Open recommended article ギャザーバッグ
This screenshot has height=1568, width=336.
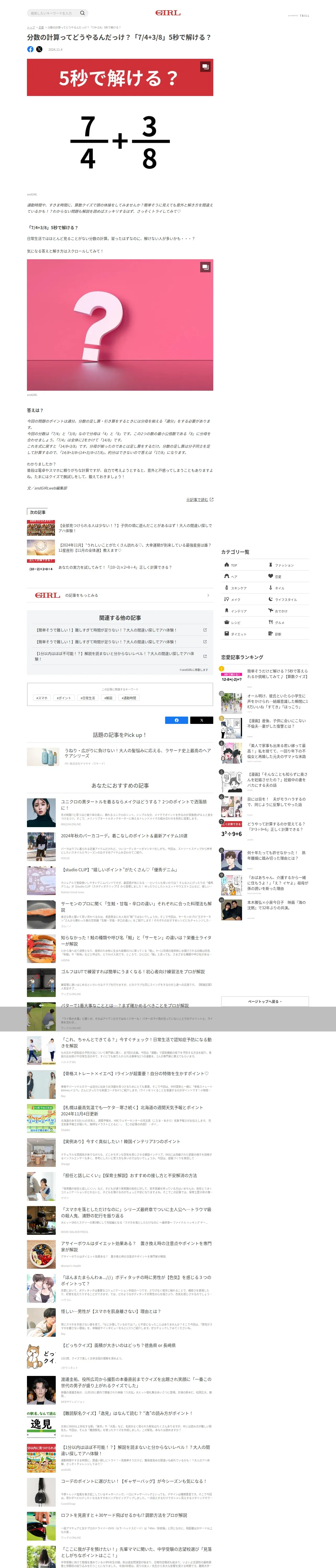(x=120, y=1492)
